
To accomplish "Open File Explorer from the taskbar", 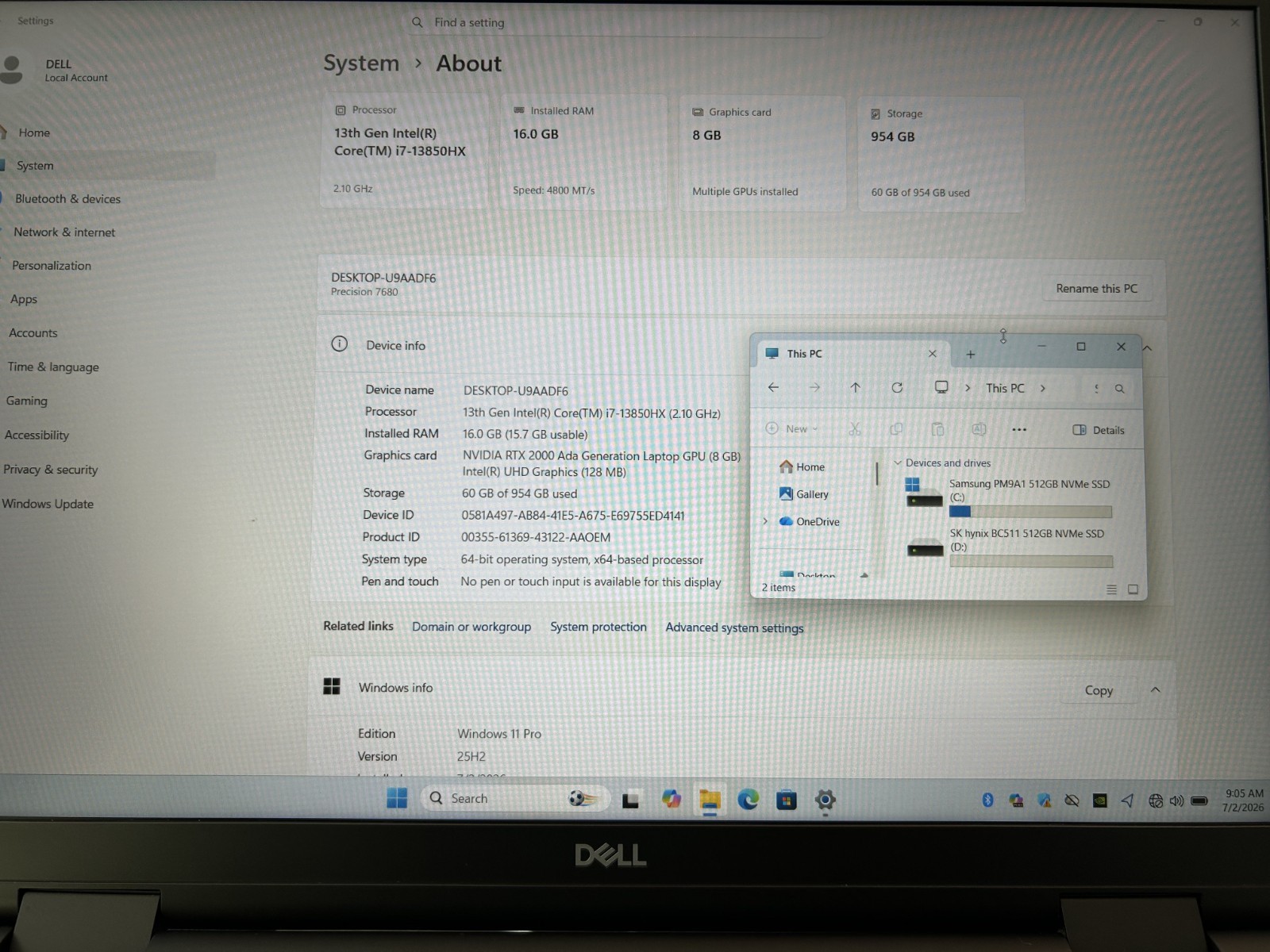I will tap(710, 800).
